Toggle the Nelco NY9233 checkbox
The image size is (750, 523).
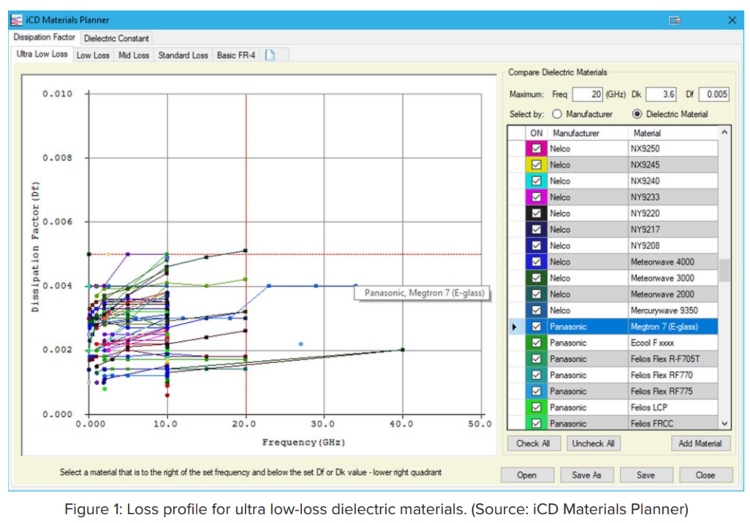click(536, 197)
